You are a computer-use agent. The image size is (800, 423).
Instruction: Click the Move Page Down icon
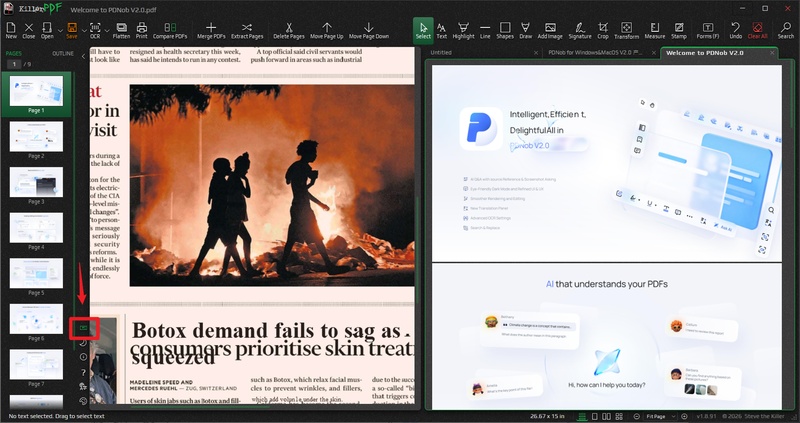coord(369,30)
